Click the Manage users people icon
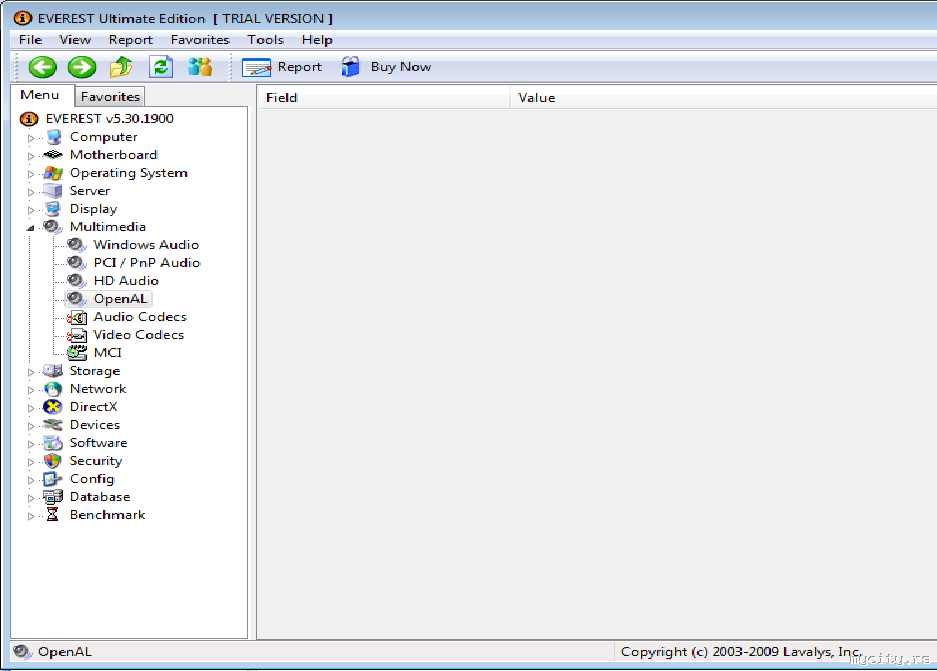The height and width of the screenshot is (671, 937). (200, 66)
